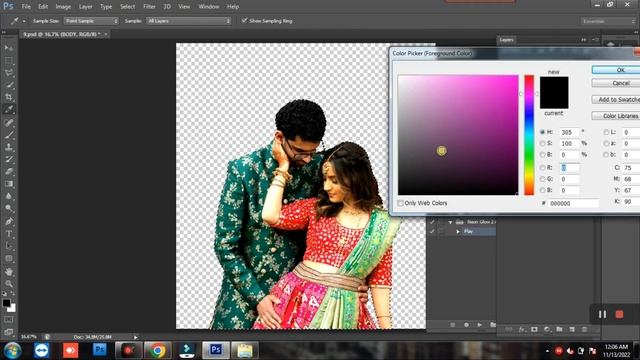The height and width of the screenshot is (360, 640).
Task: Select the Zoom tool
Action: click(x=9, y=284)
